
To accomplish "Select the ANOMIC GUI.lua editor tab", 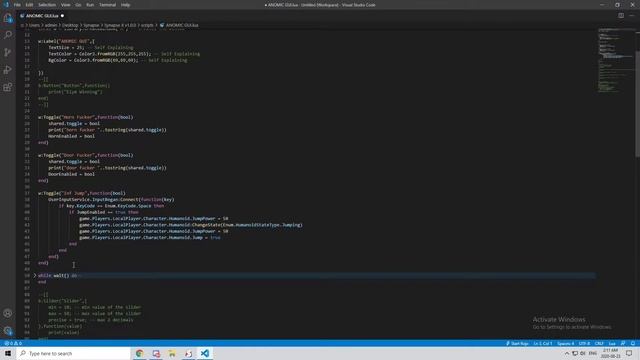I will (x=42, y=16).
